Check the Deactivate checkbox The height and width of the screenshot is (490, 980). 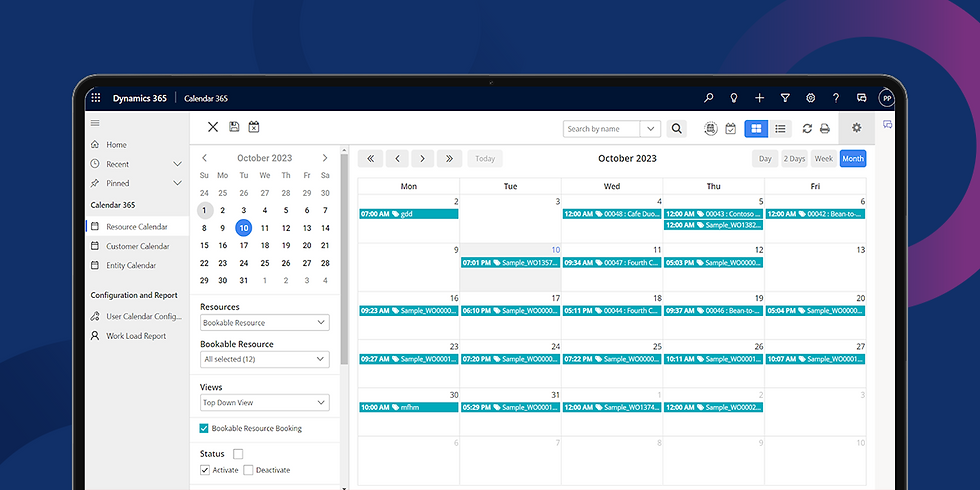[248, 470]
